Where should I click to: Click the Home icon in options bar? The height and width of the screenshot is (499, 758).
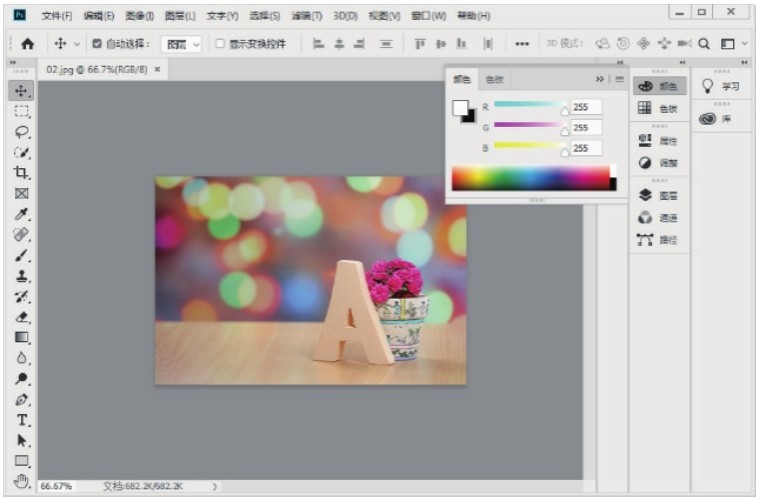28,44
